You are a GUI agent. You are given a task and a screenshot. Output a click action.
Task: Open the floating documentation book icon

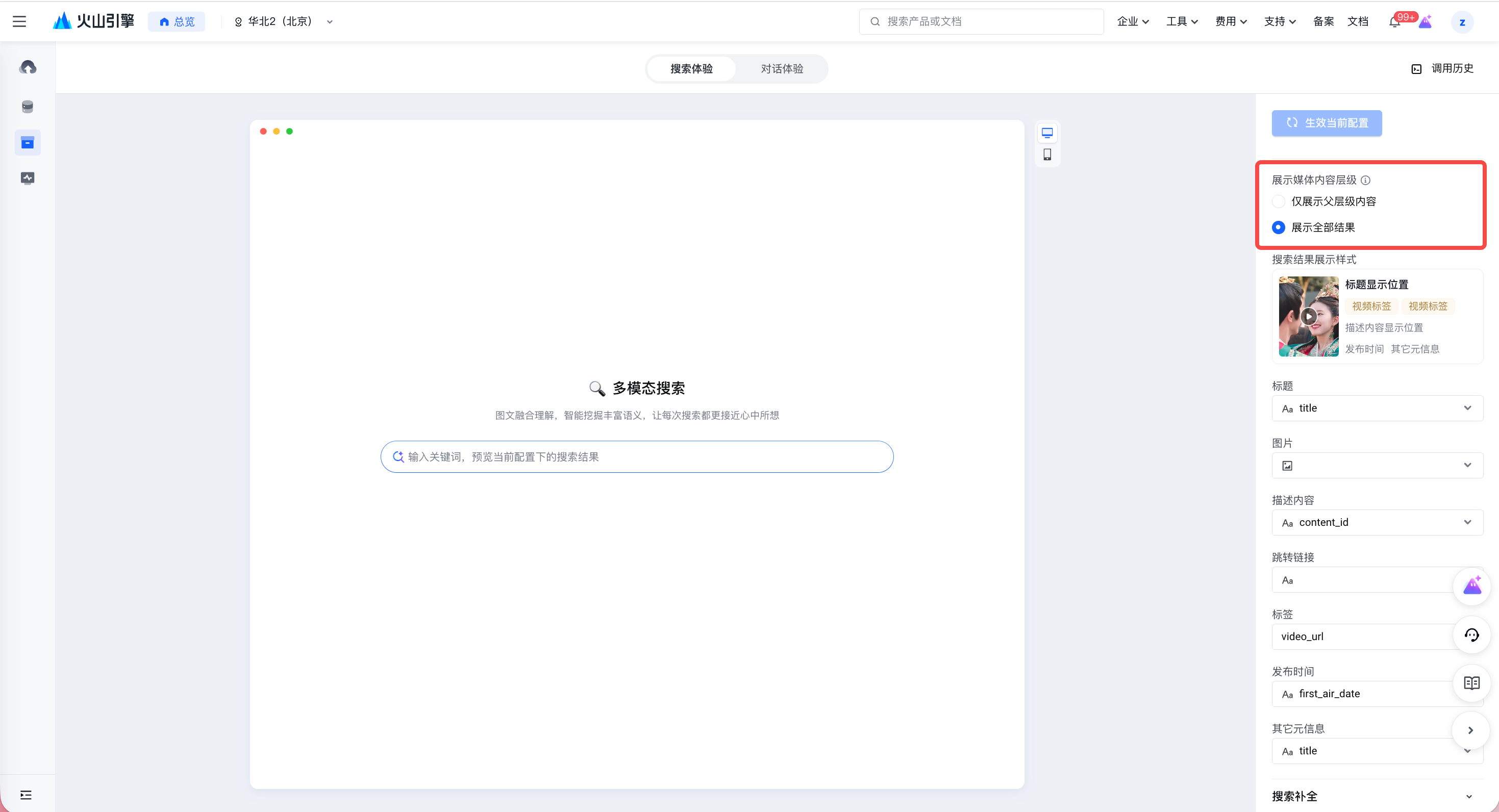pyautogui.click(x=1471, y=682)
